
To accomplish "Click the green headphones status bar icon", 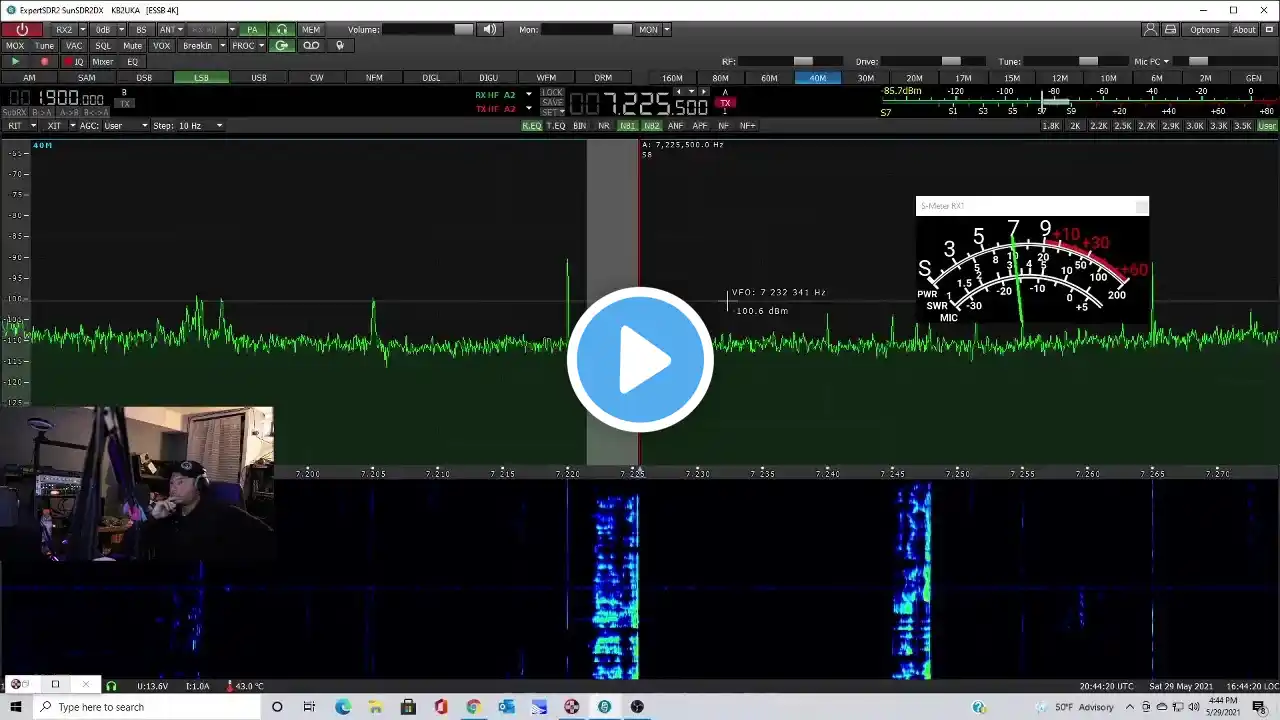I will (x=111, y=686).
